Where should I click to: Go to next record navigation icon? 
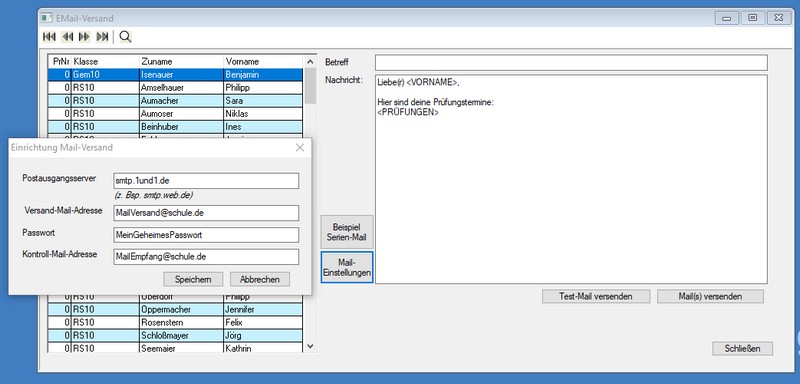[x=84, y=37]
